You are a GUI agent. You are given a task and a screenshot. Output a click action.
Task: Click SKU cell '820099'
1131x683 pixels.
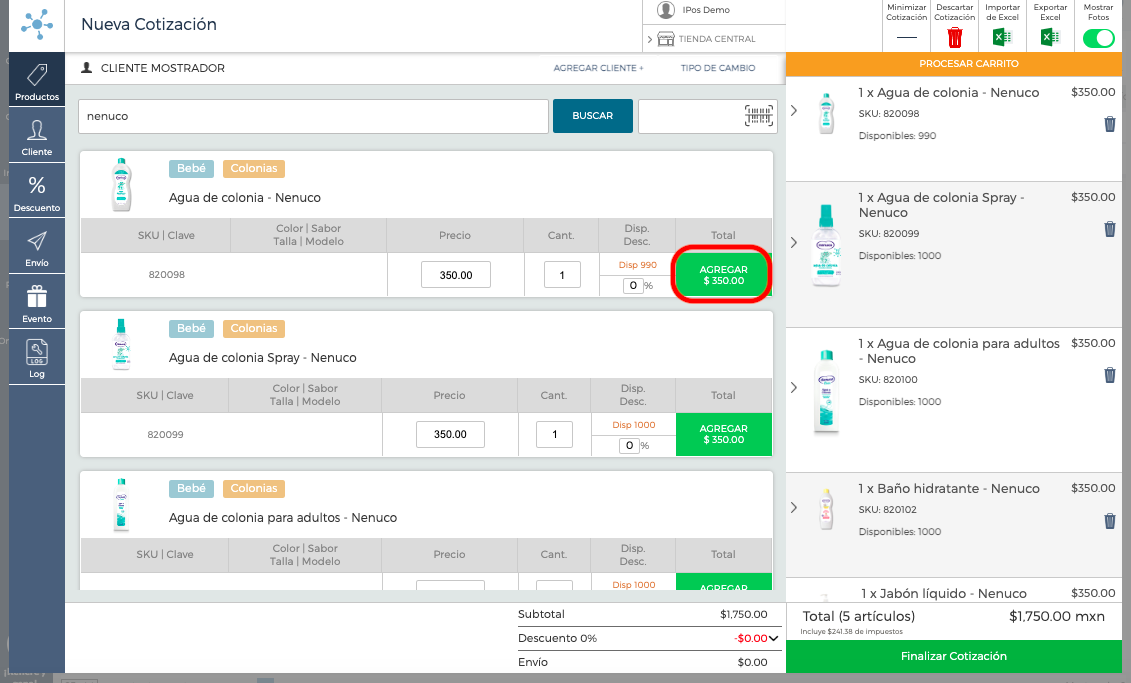tap(165, 434)
